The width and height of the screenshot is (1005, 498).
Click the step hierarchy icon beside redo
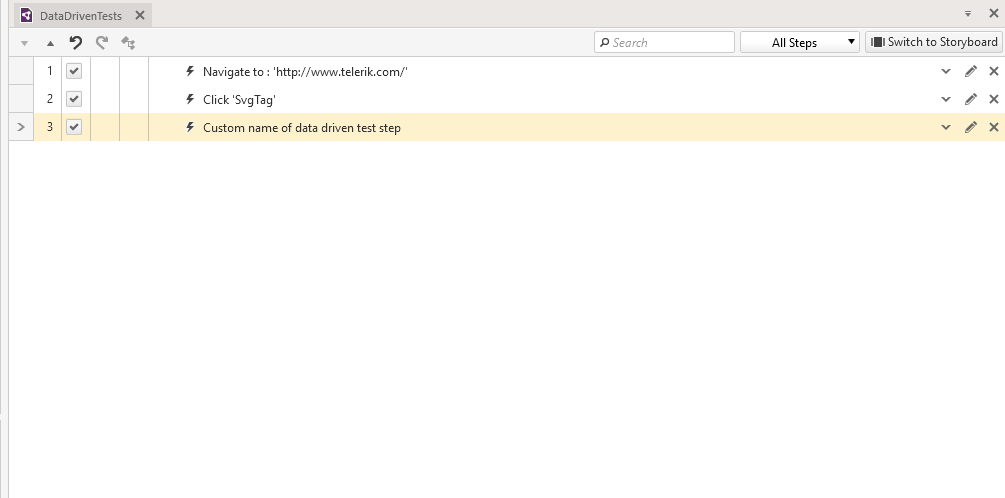(x=128, y=42)
